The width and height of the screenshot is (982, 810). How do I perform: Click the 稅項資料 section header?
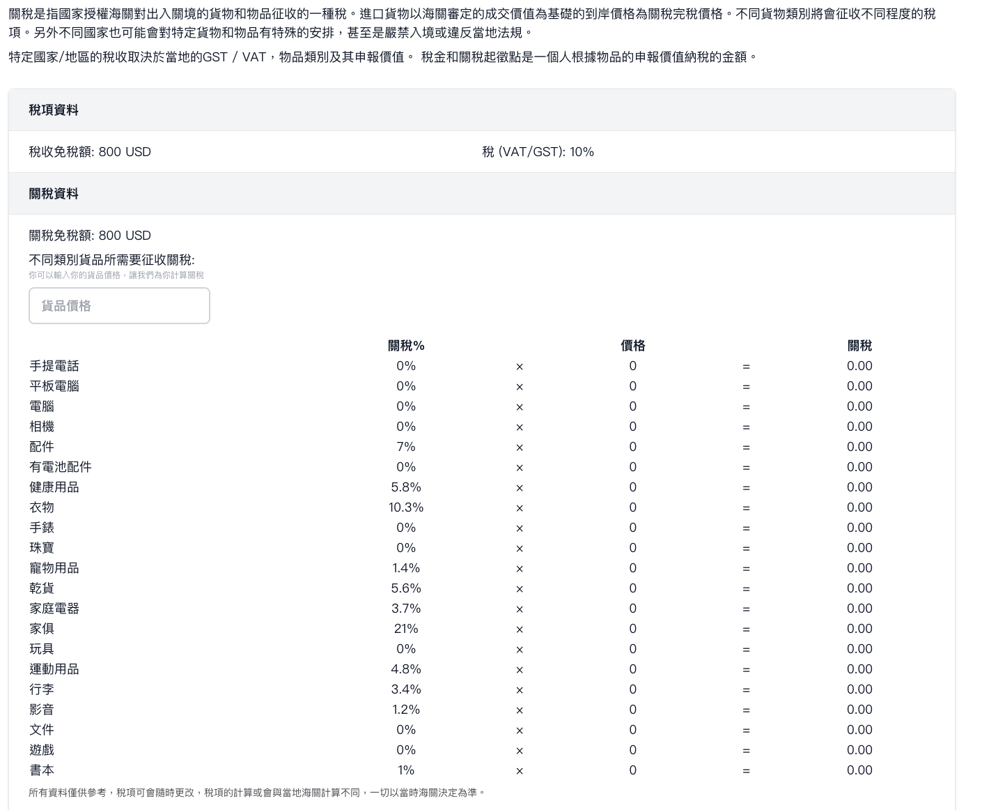click(54, 110)
